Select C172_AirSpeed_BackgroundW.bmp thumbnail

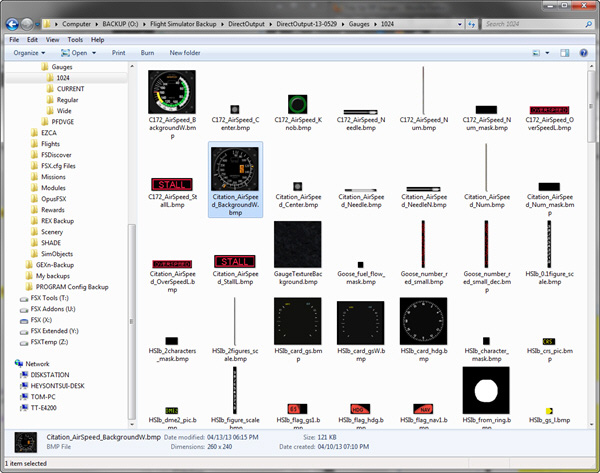[172, 91]
